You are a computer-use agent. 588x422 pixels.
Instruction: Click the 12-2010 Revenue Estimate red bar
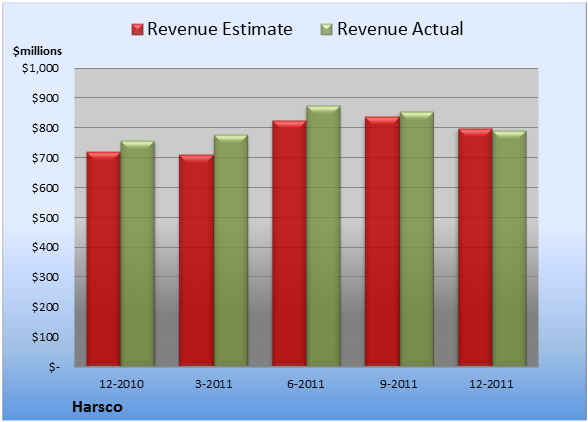(104, 259)
